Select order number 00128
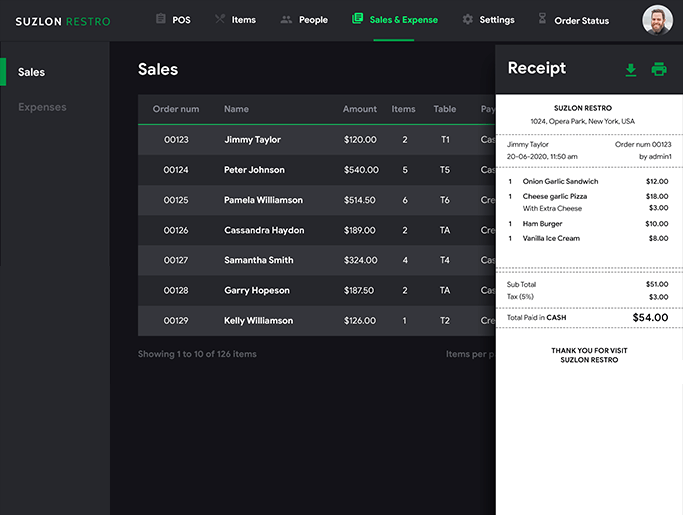This screenshot has width=683, height=515. click(x=176, y=290)
